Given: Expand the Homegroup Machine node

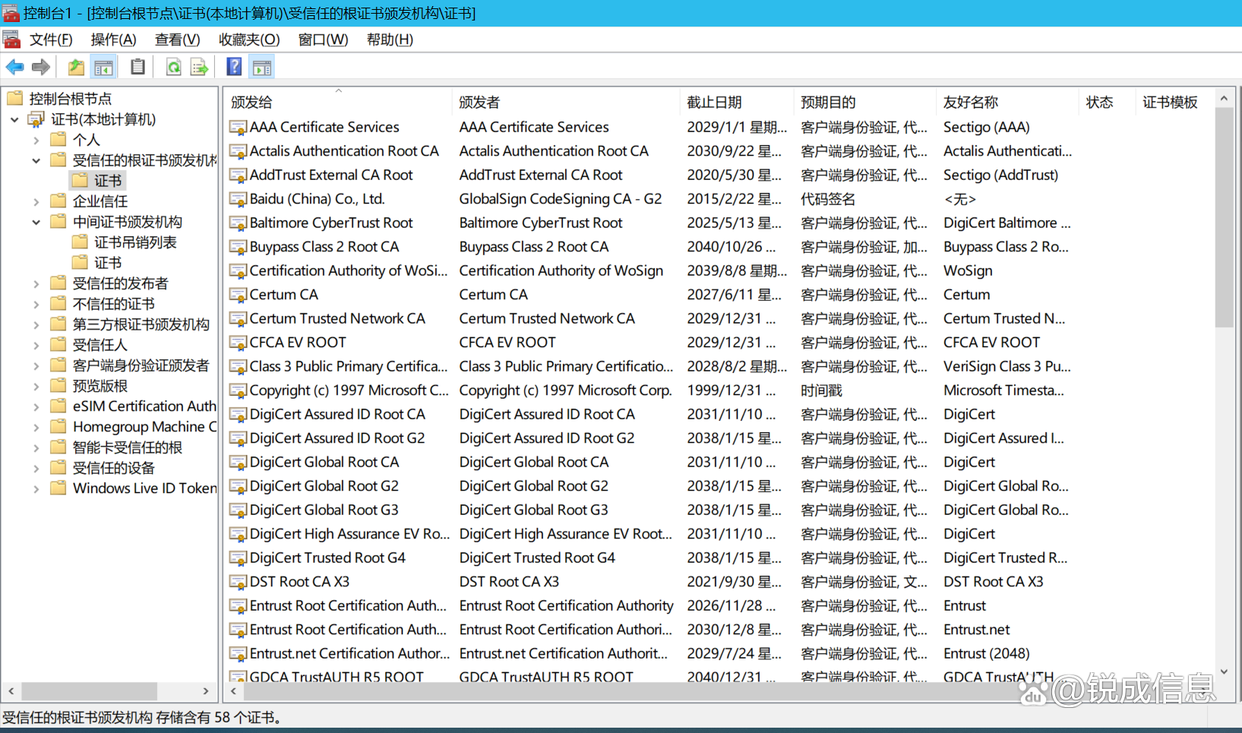Looking at the screenshot, I should [37, 427].
